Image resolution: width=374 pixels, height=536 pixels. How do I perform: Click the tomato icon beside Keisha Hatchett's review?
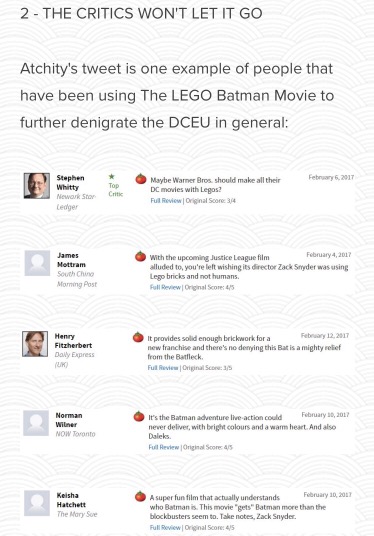[x=141, y=496]
